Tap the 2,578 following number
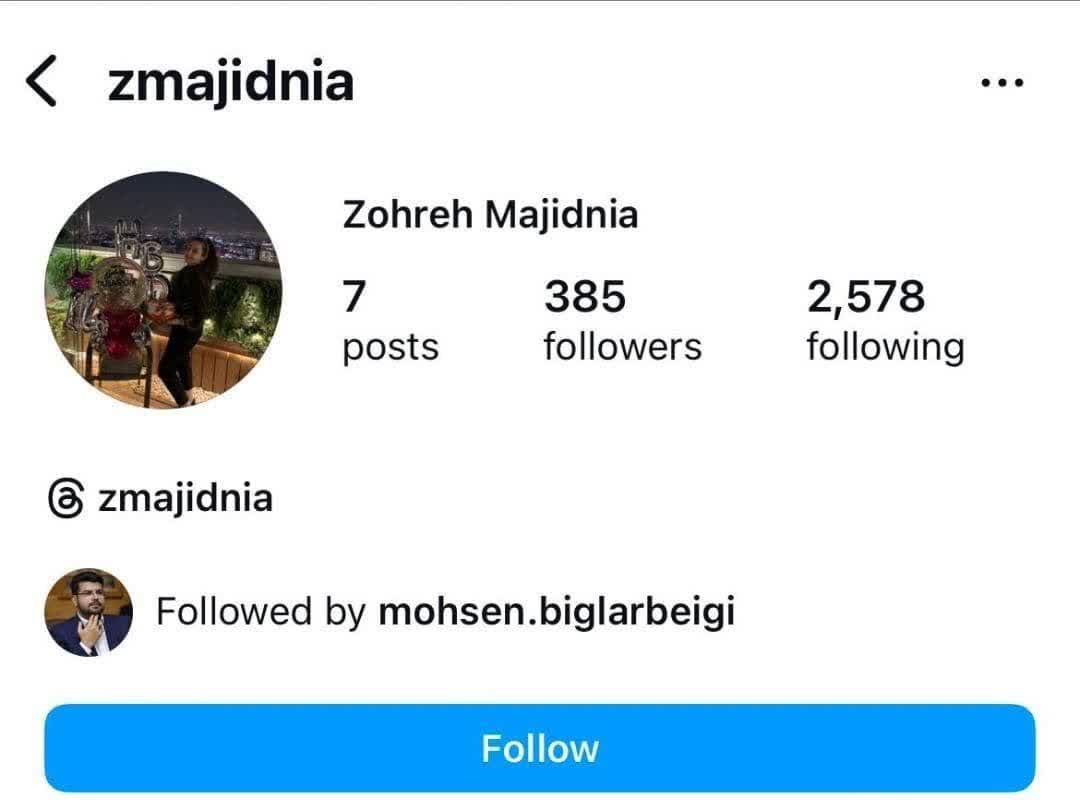 866,297
